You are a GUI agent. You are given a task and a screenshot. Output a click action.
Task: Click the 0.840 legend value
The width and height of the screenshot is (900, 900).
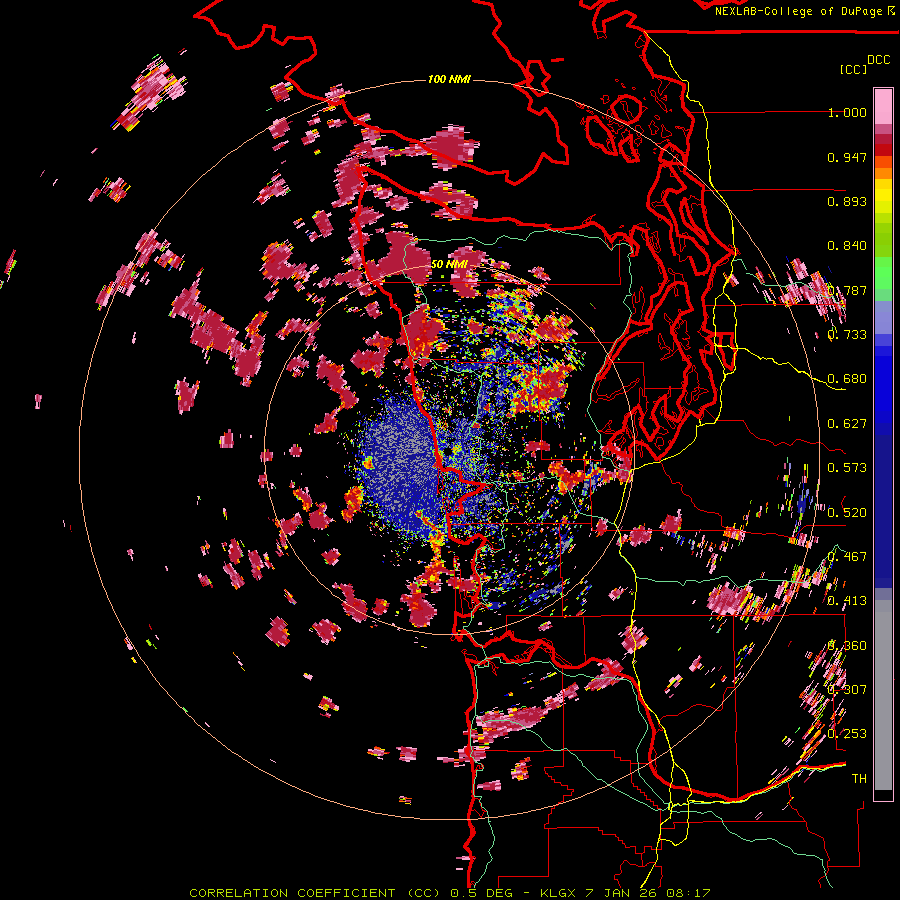pos(847,246)
